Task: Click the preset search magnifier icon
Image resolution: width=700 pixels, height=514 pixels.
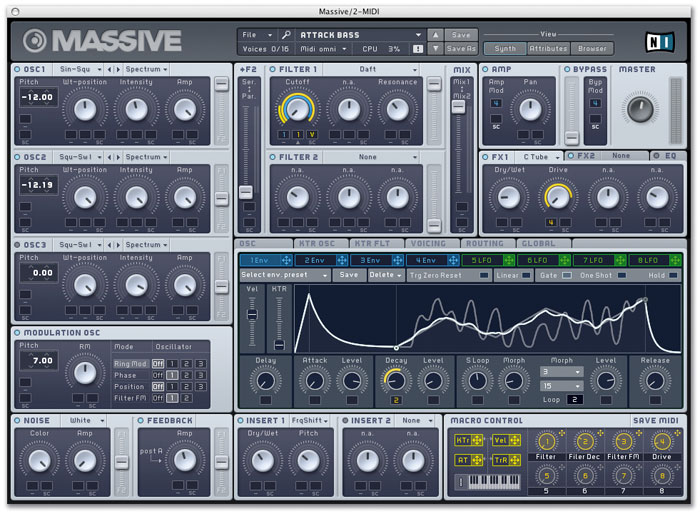Action: [286, 35]
